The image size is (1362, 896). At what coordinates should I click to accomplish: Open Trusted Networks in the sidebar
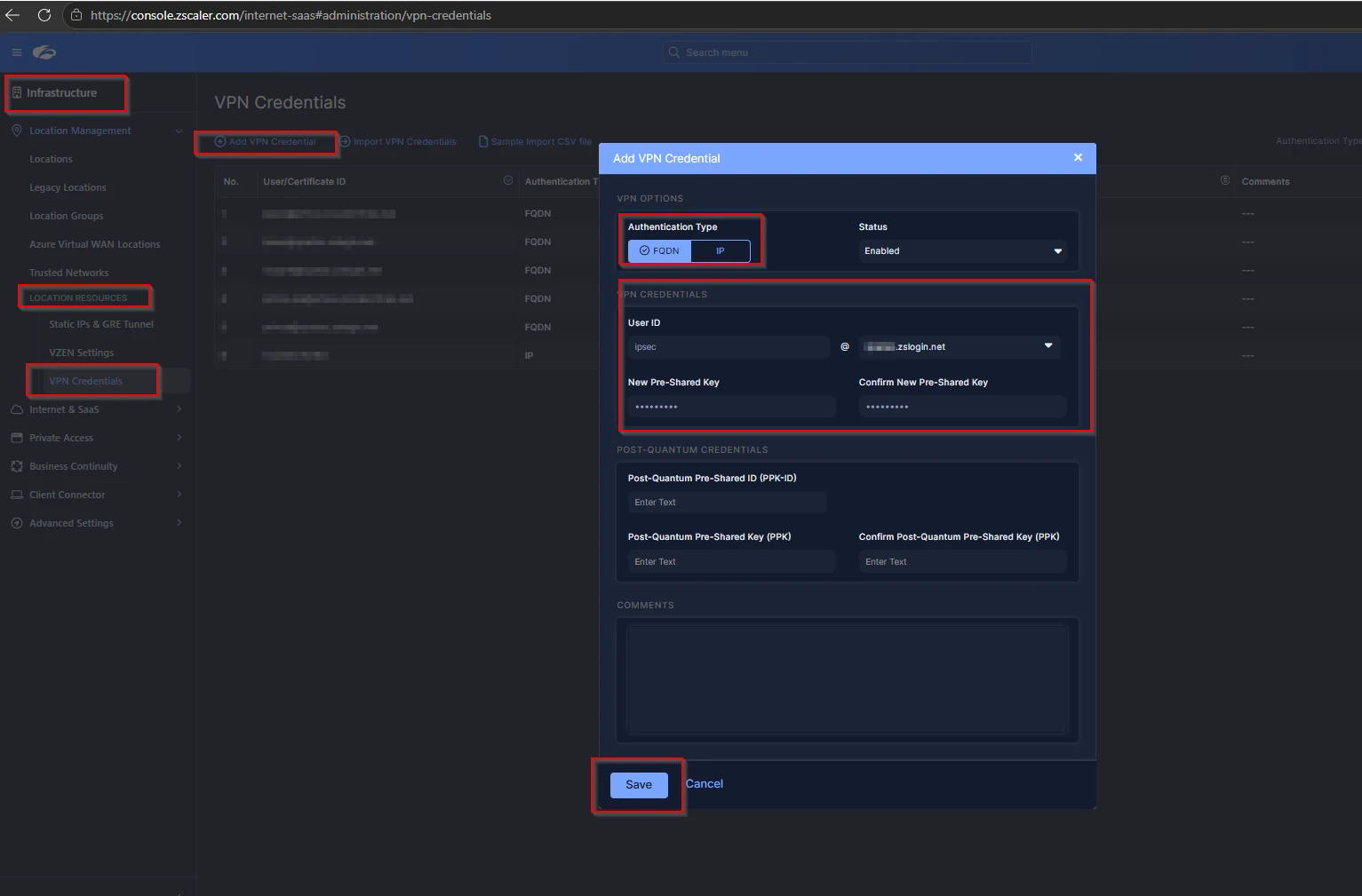[68, 273]
